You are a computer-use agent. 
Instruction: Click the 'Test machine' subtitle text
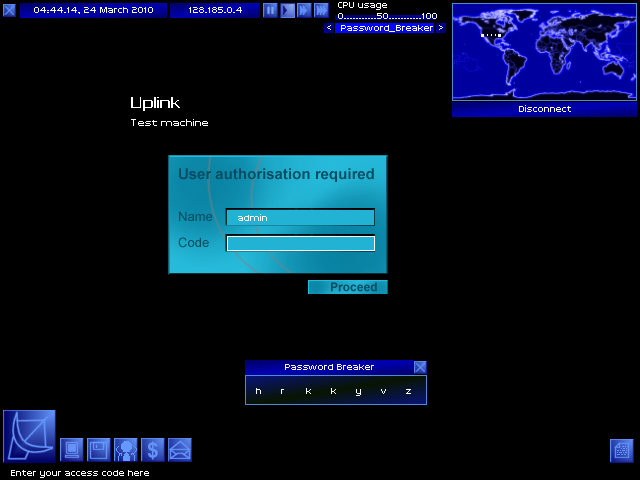(169, 123)
